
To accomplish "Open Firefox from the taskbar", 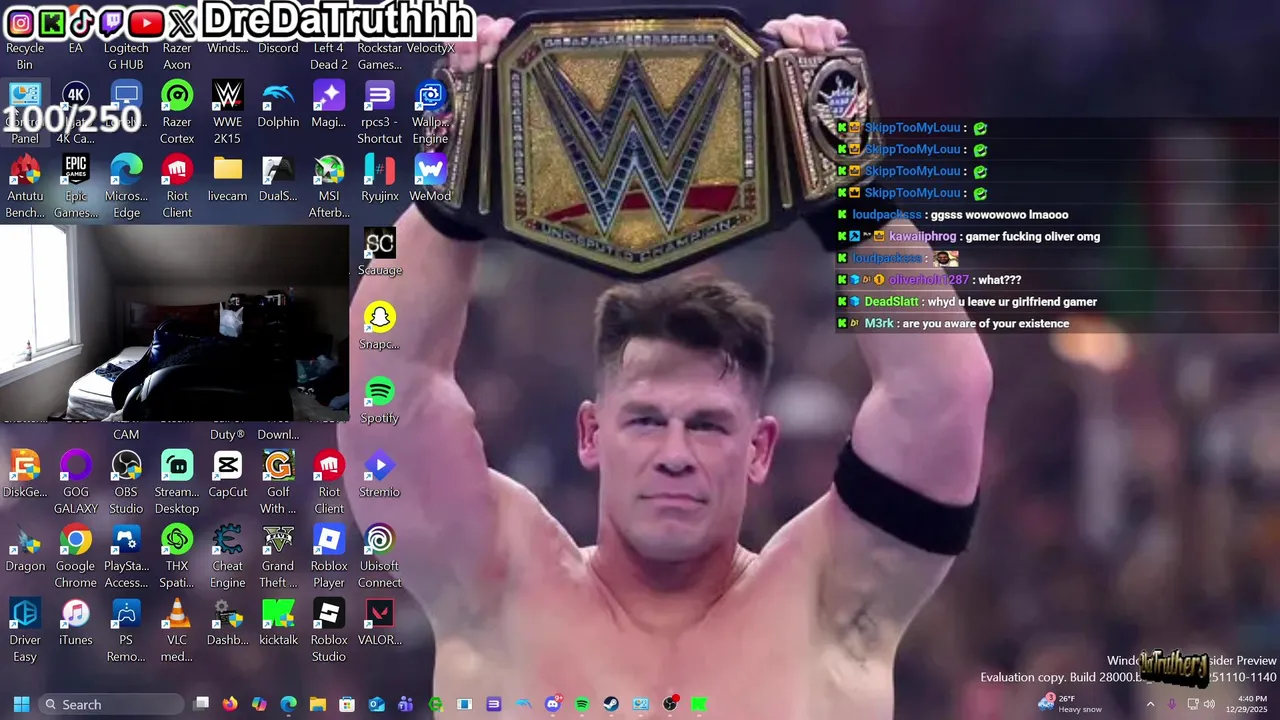I will coord(230,704).
